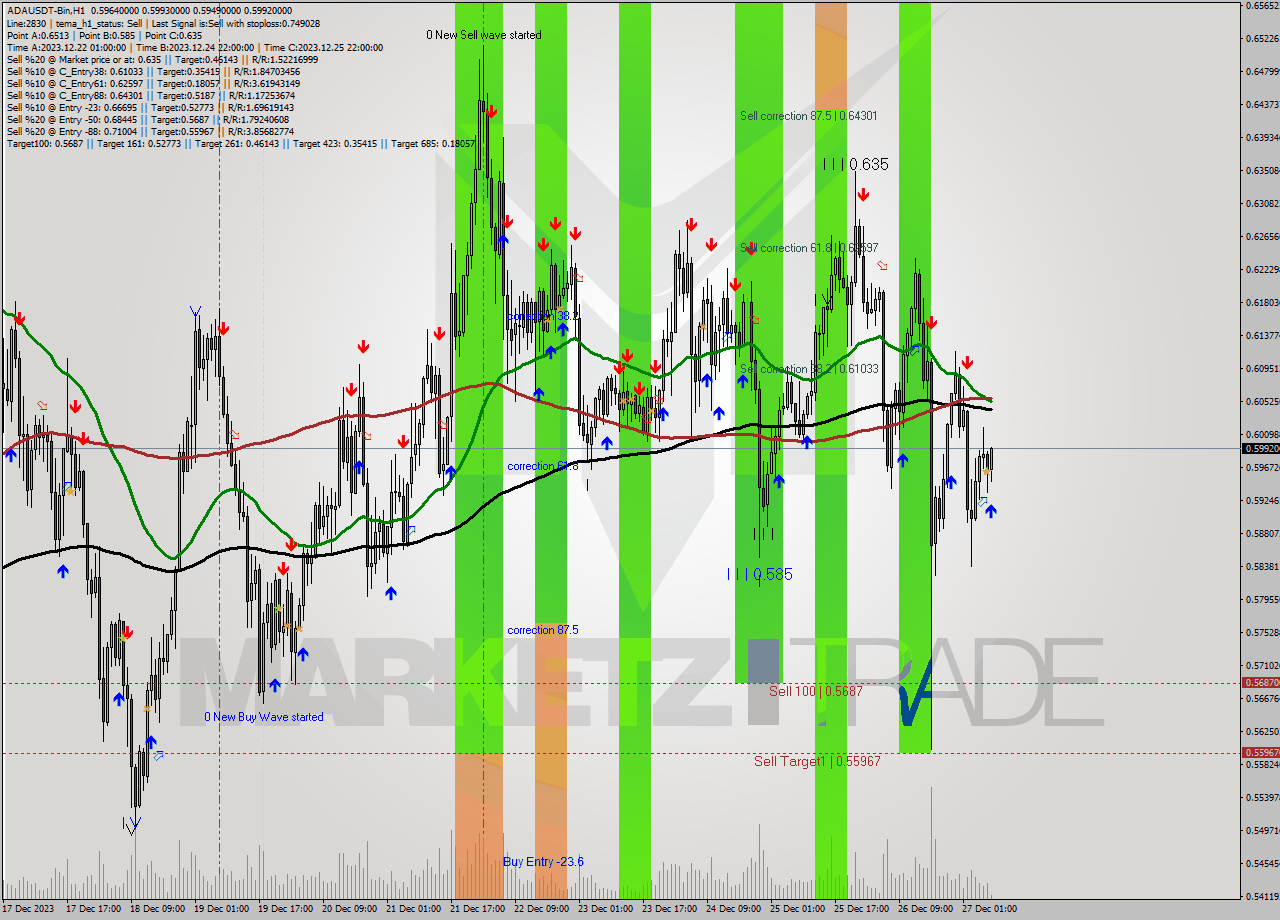The width and height of the screenshot is (1280, 920).
Task: Click the 'Time A:2023.12.22 01:00:00' info line
Action: click(x=195, y=47)
